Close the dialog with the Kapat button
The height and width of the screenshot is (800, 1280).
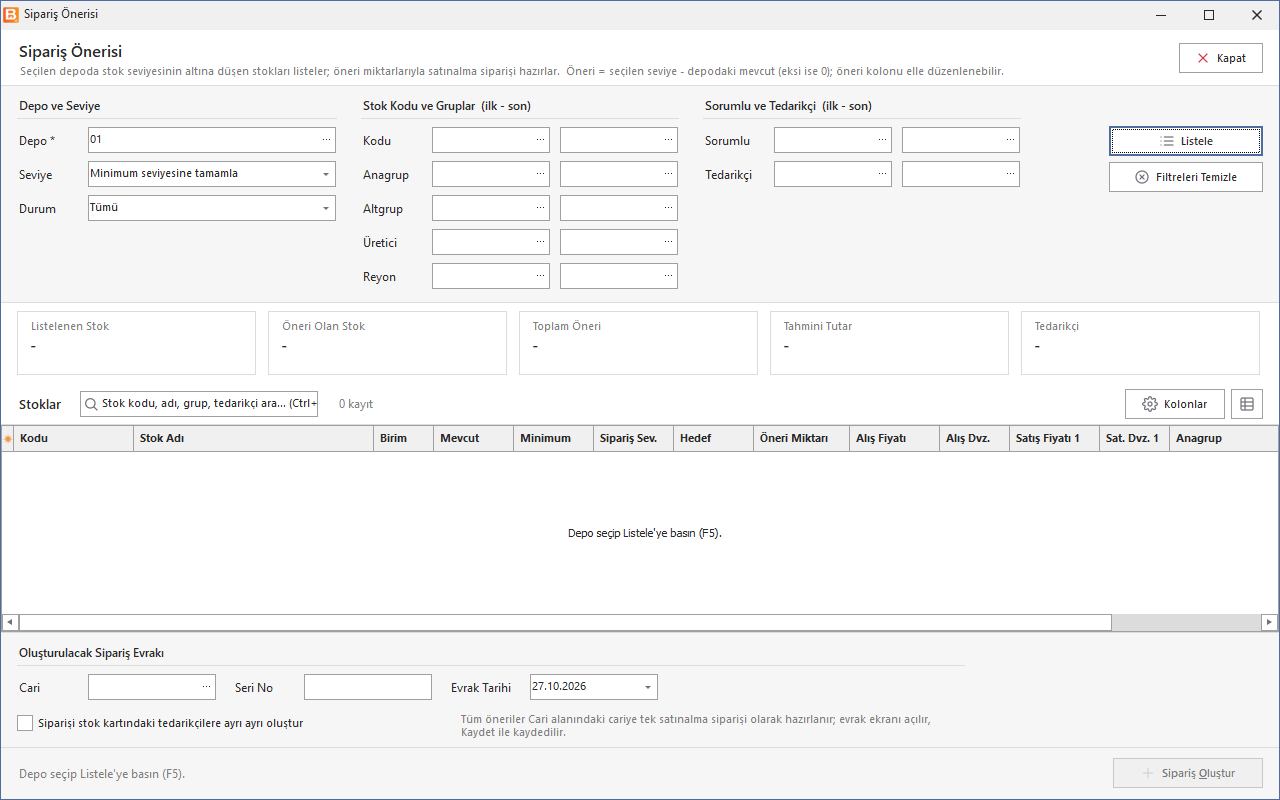pyautogui.click(x=1221, y=58)
